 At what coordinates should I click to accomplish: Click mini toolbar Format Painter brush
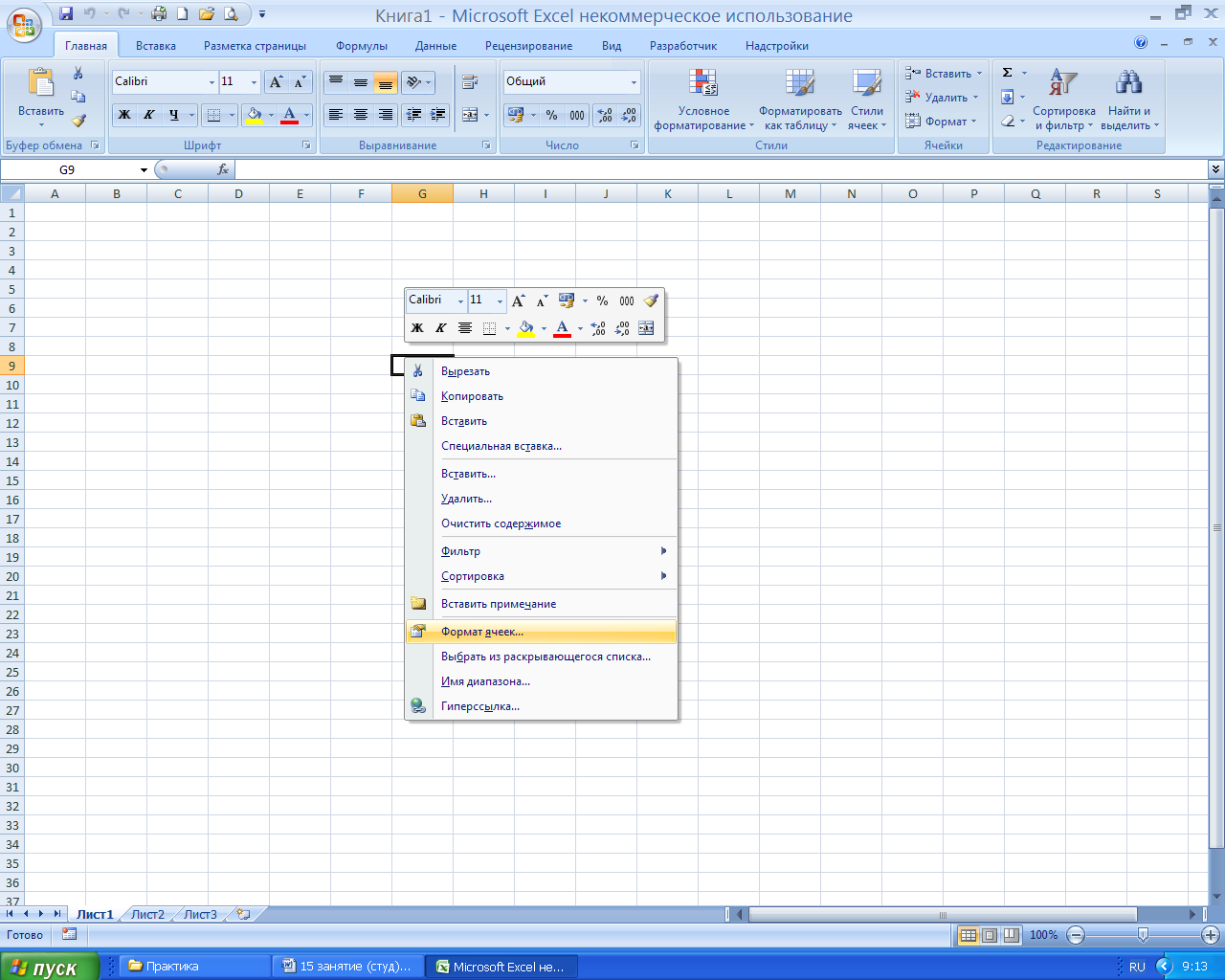[651, 301]
